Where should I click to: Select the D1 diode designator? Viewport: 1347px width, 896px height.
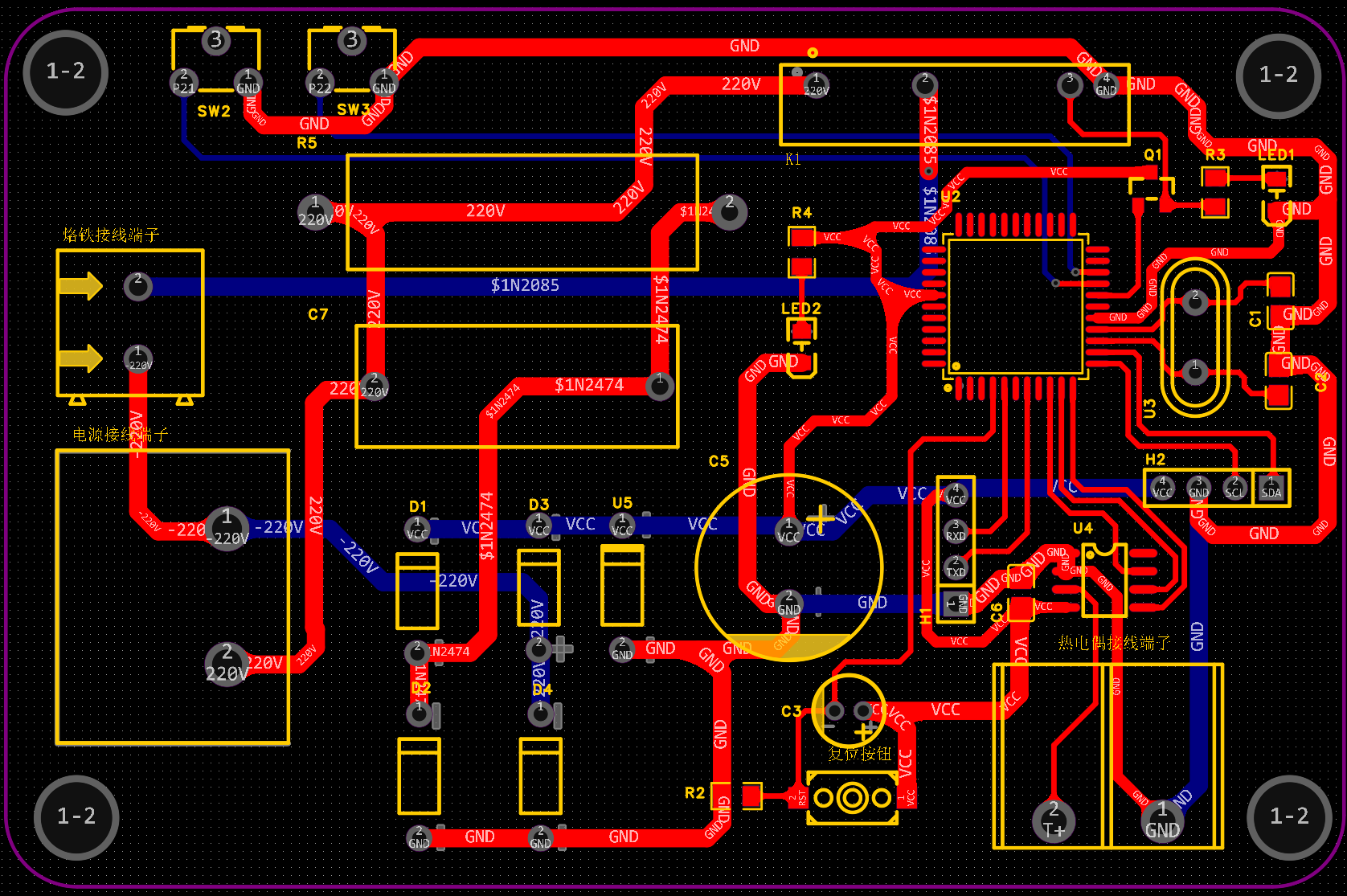pos(418,506)
